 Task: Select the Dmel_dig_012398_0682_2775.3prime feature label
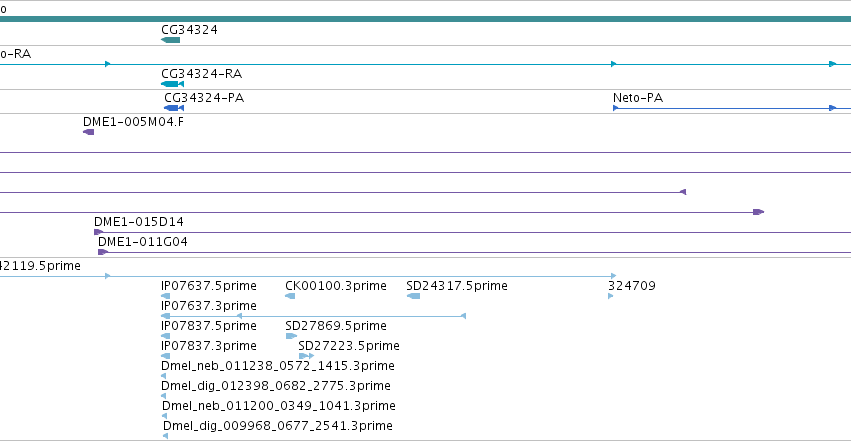click(276, 386)
